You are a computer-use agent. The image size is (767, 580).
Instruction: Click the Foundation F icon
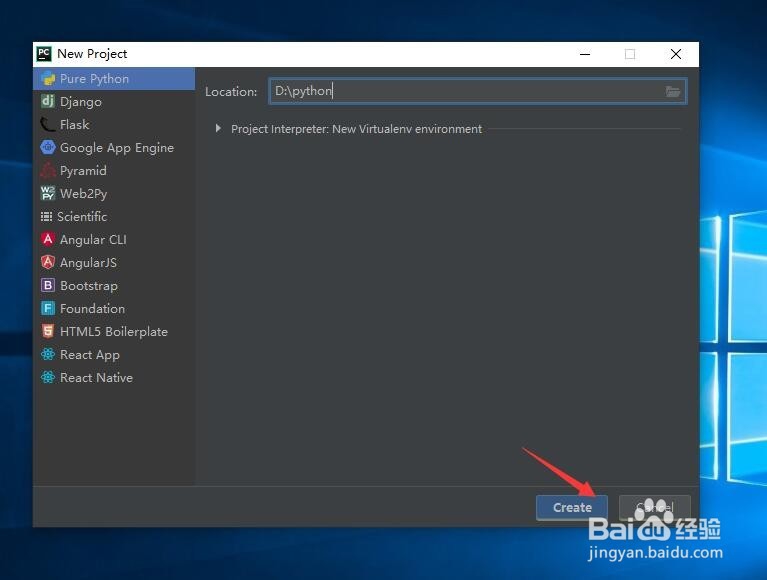tap(48, 308)
